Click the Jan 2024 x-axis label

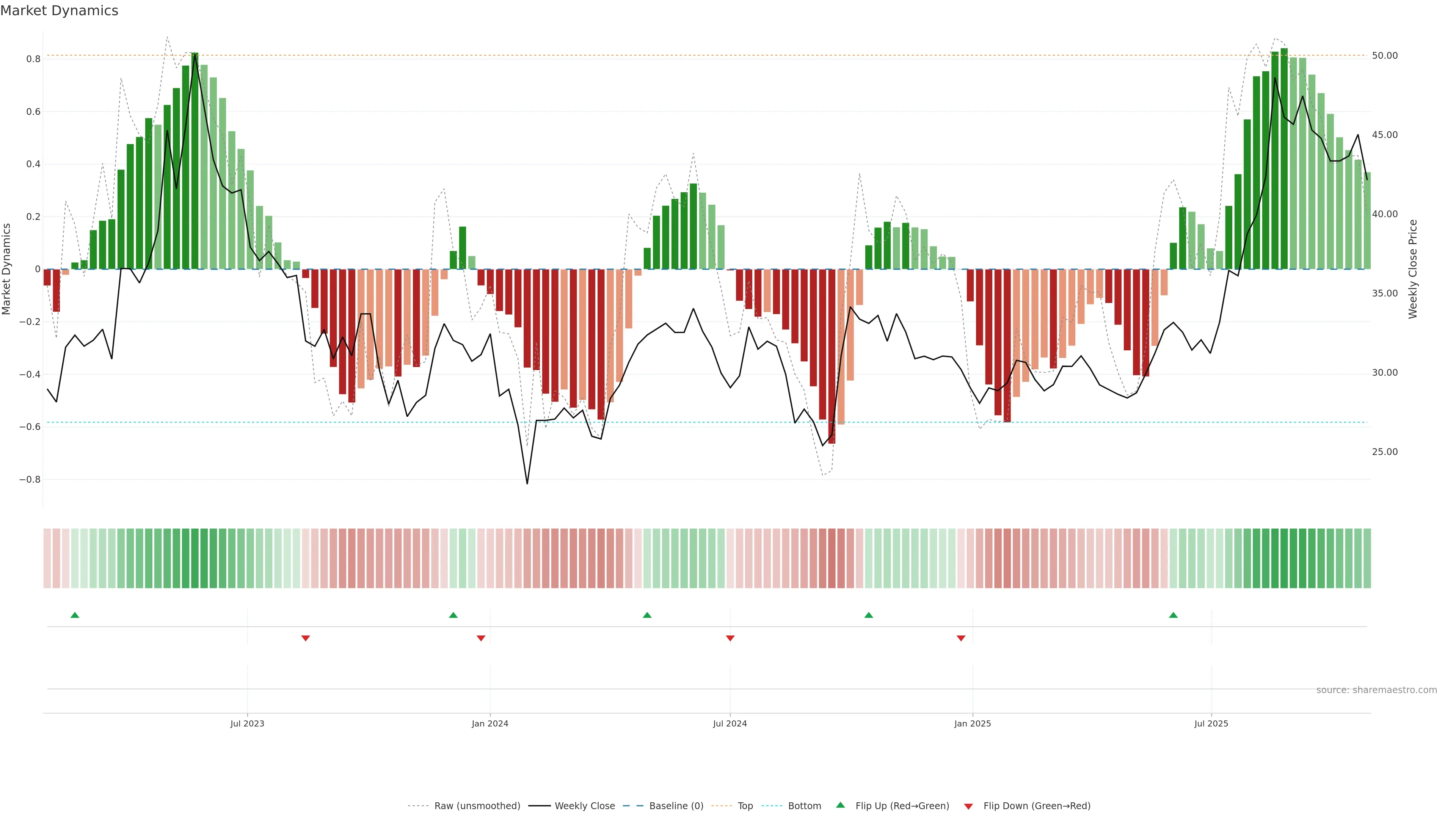click(x=490, y=724)
